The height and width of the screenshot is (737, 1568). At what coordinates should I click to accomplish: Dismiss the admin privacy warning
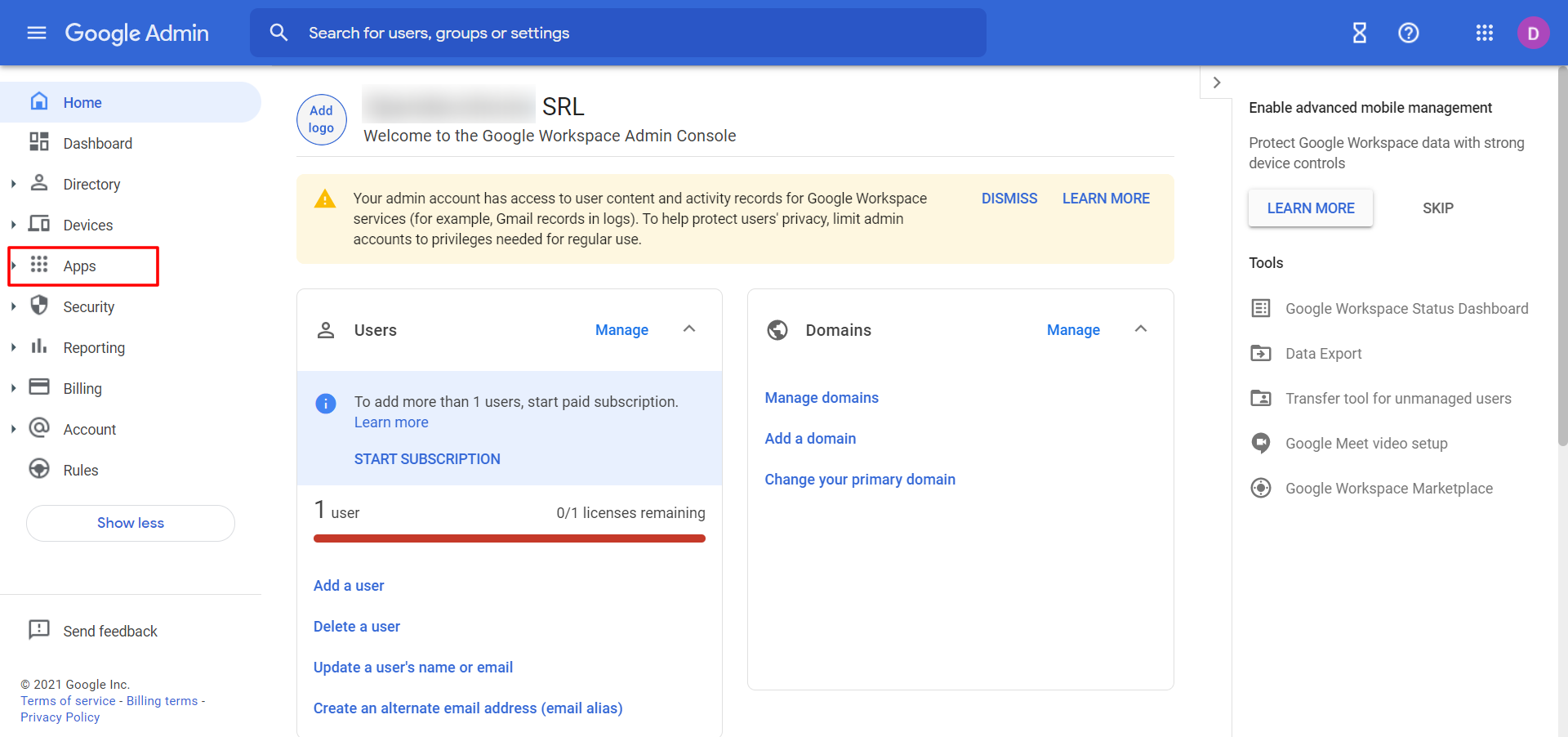[x=1009, y=199]
